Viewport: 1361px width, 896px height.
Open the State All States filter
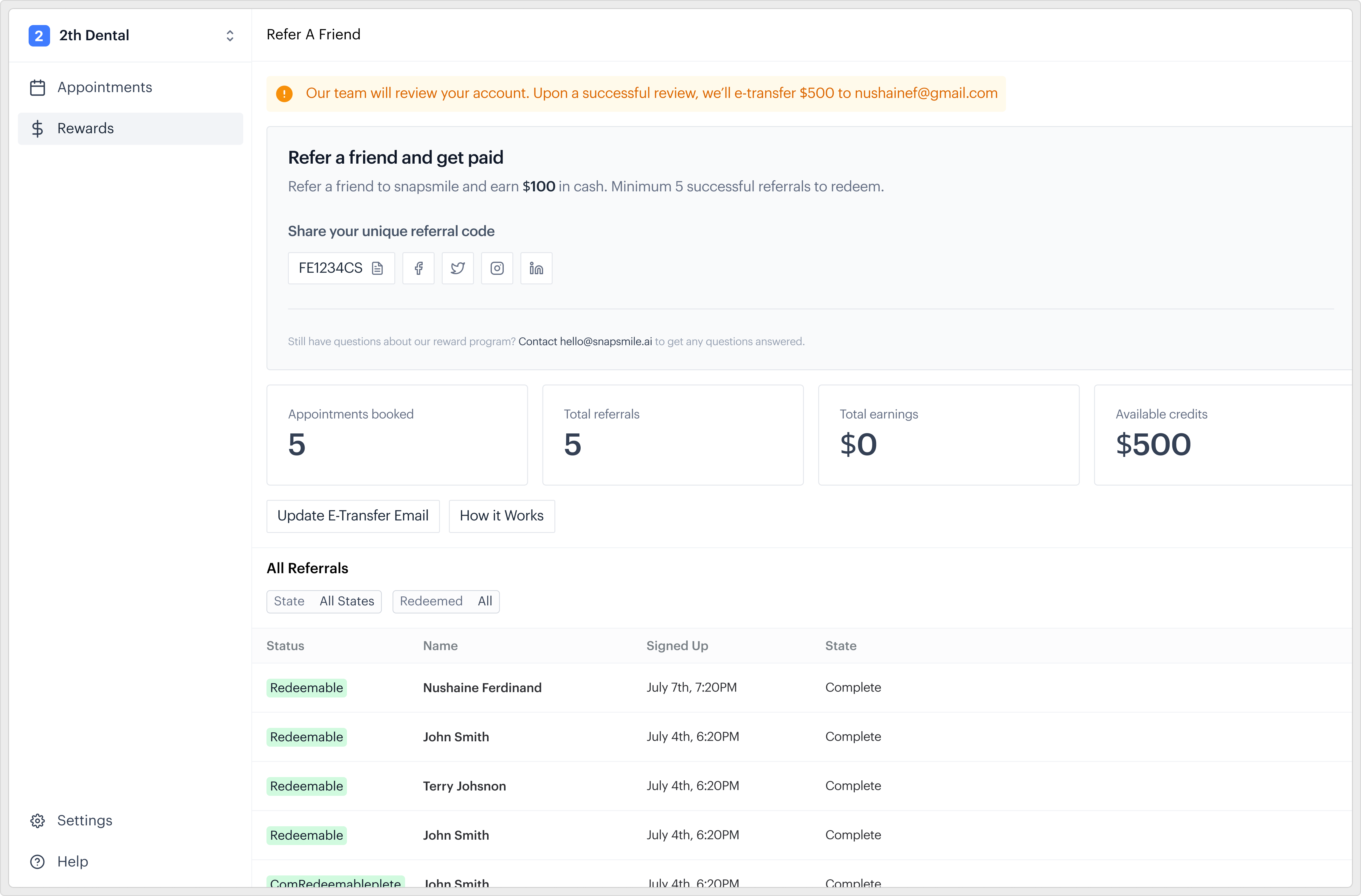pyautogui.click(x=324, y=602)
